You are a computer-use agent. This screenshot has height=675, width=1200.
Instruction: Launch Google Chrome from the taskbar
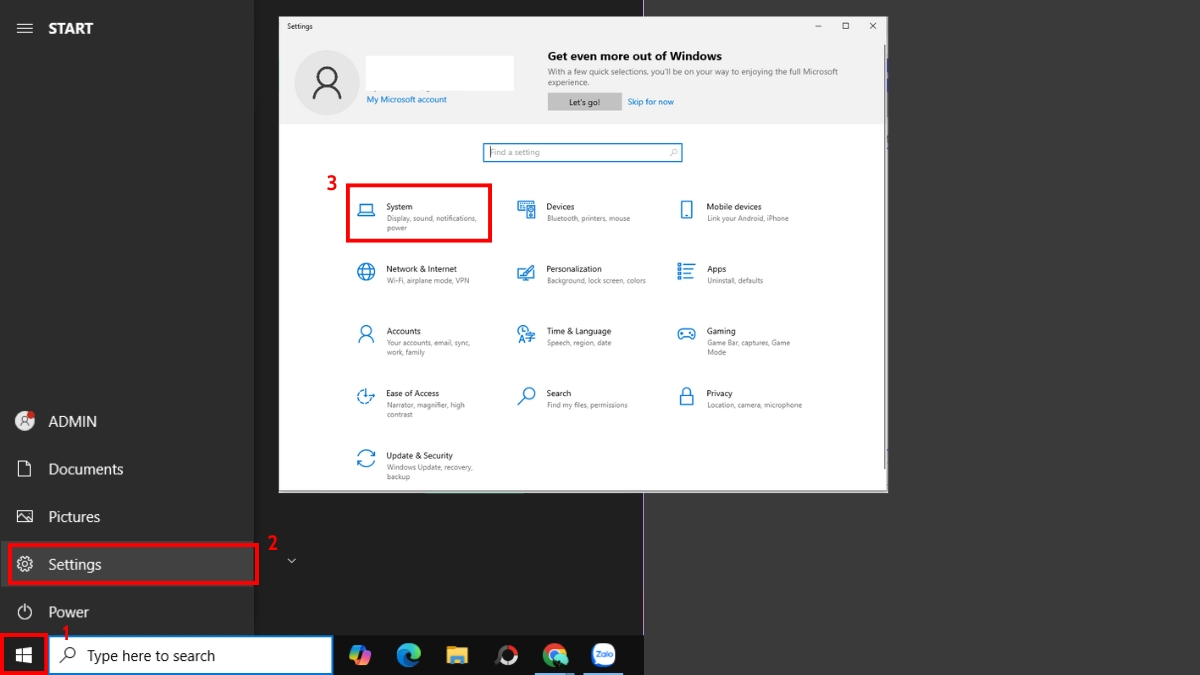coord(555,655)
